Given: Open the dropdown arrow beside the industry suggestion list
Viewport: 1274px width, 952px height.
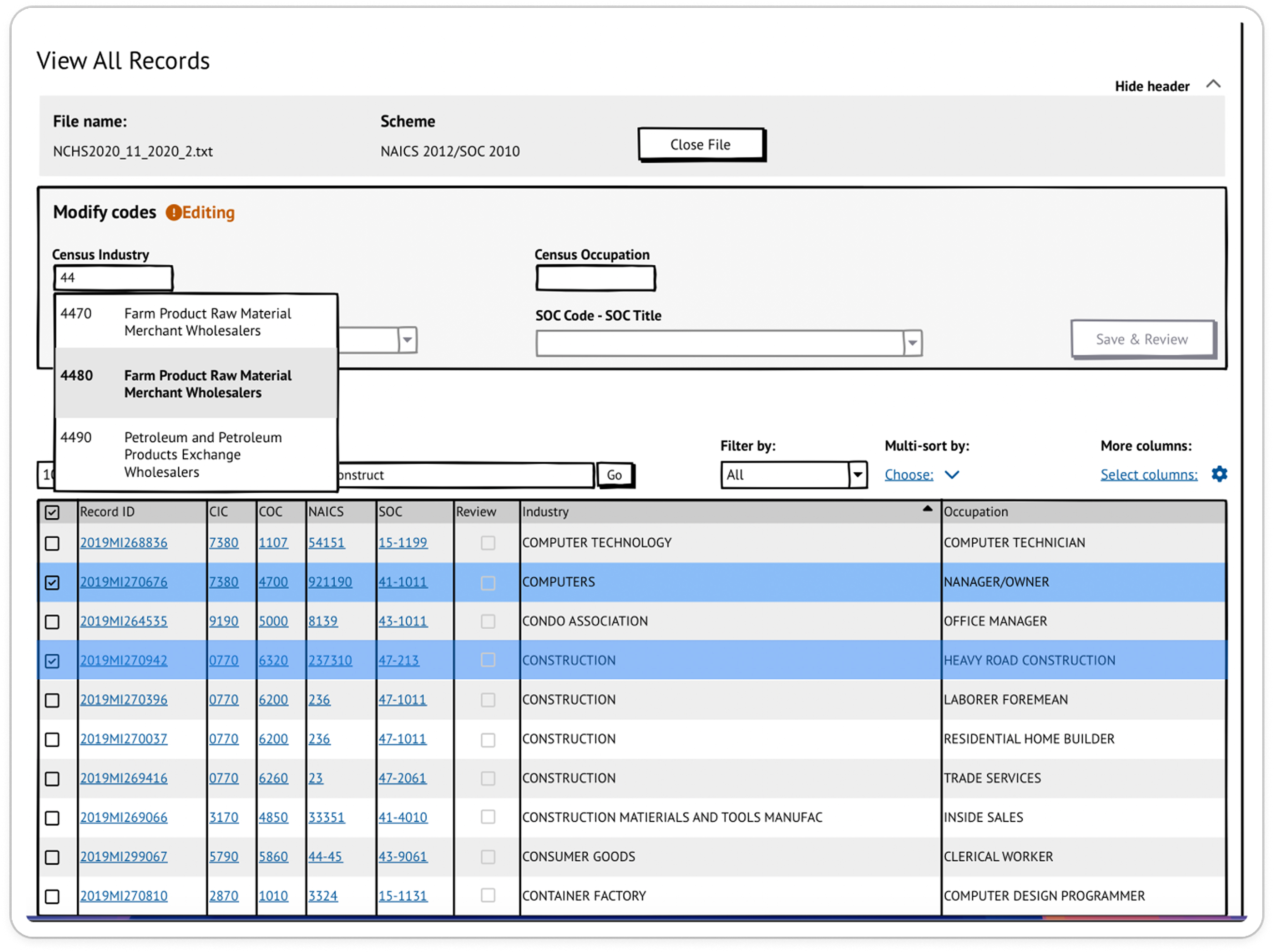Looking at the screenshot, I should tap(407, 340).
